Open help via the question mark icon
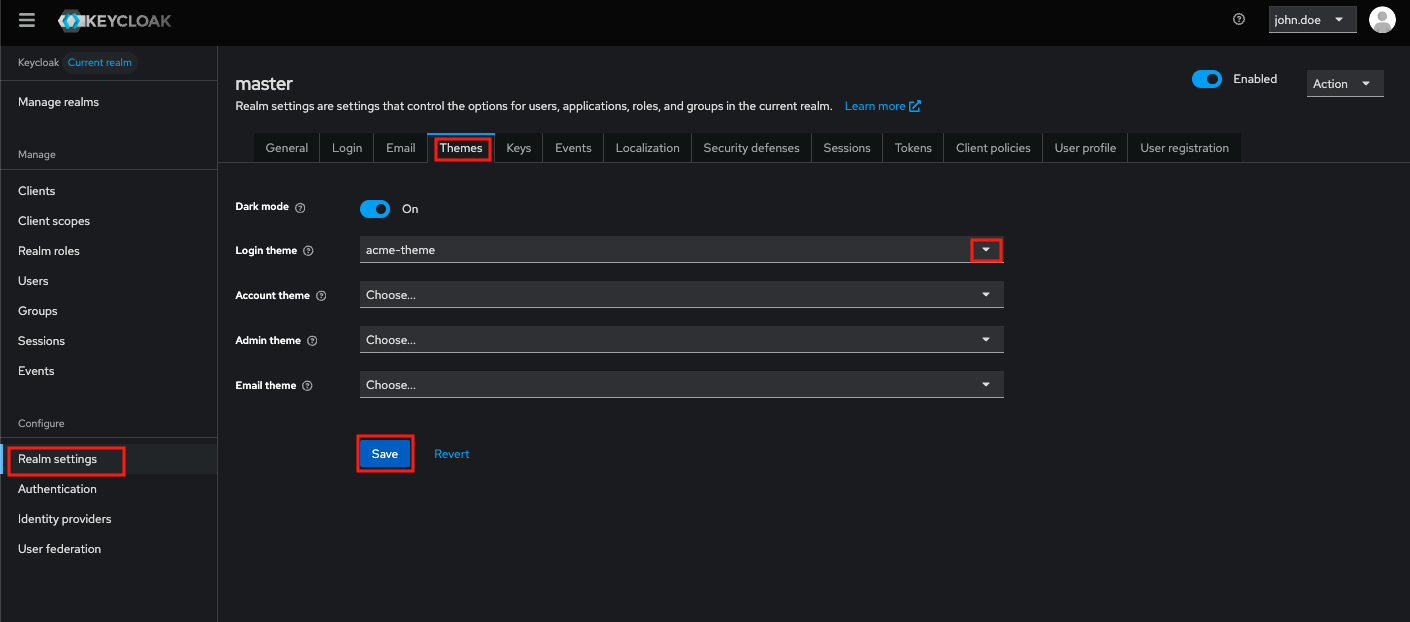This screenshot has width=1410, height=622. click(x=1238, y=19)
